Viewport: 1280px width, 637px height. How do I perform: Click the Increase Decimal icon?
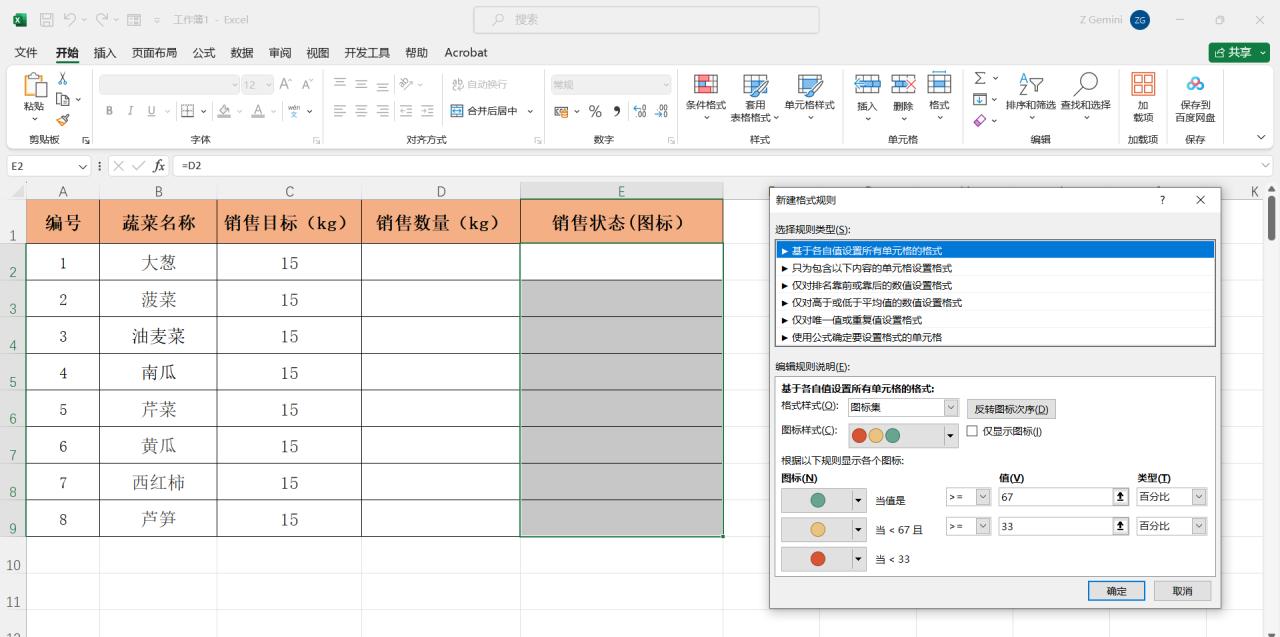(641, 111)
